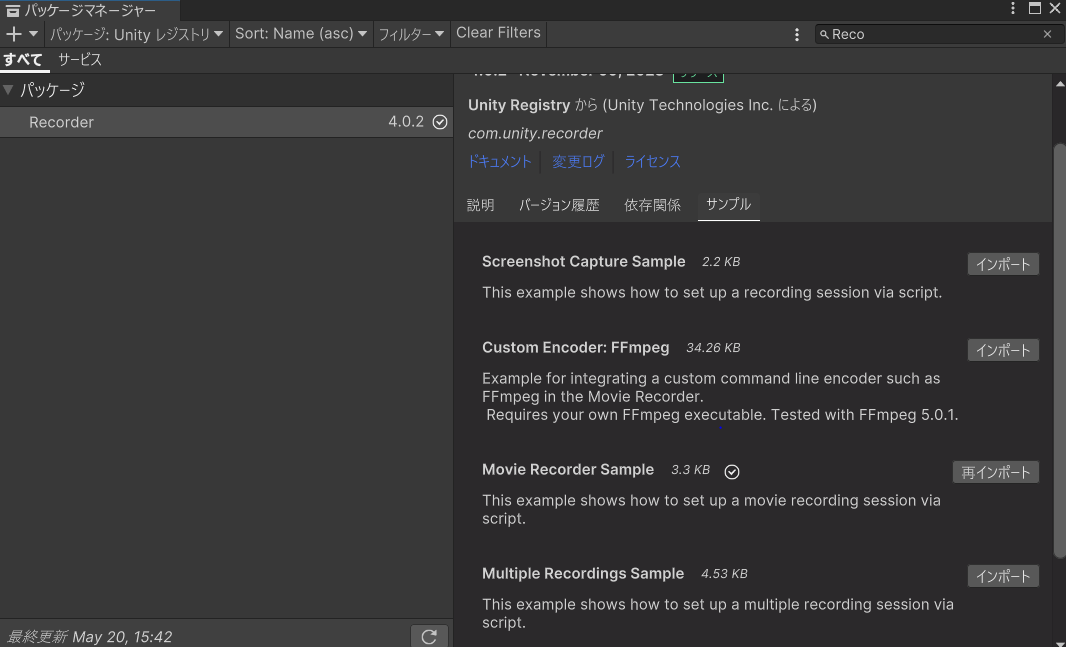Open the フィルター dropdown
The height and width of the screenshot is (647, 1066).
(411, 34)
